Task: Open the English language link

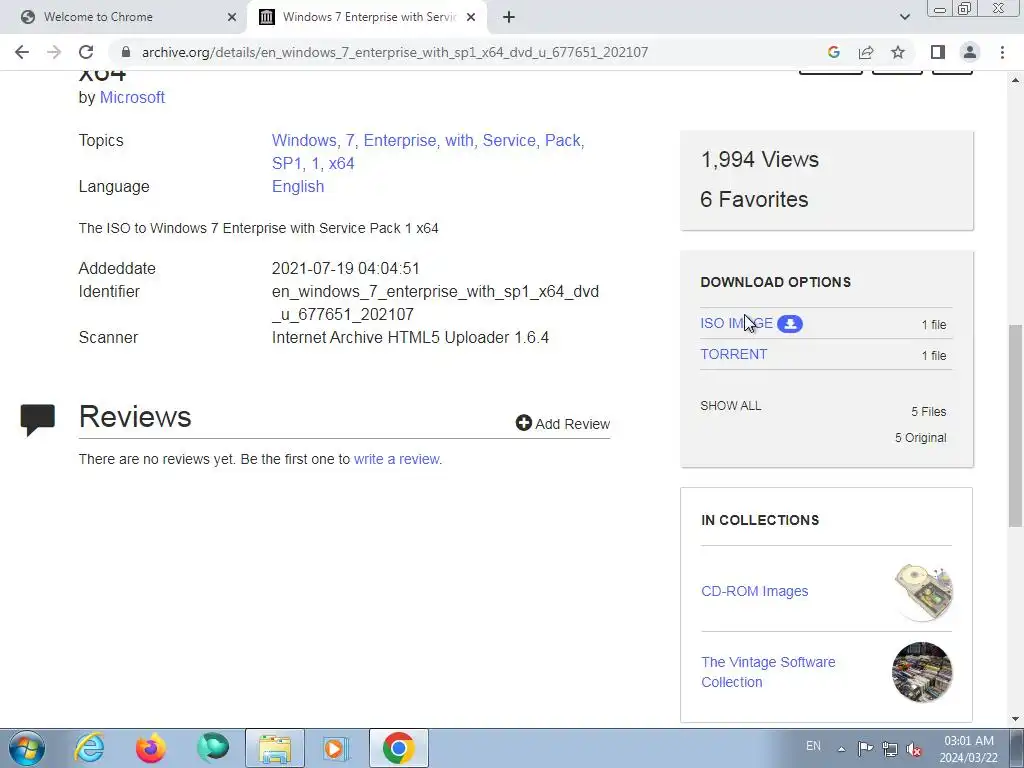Action: pyautogui.click(x=298, y=187)
